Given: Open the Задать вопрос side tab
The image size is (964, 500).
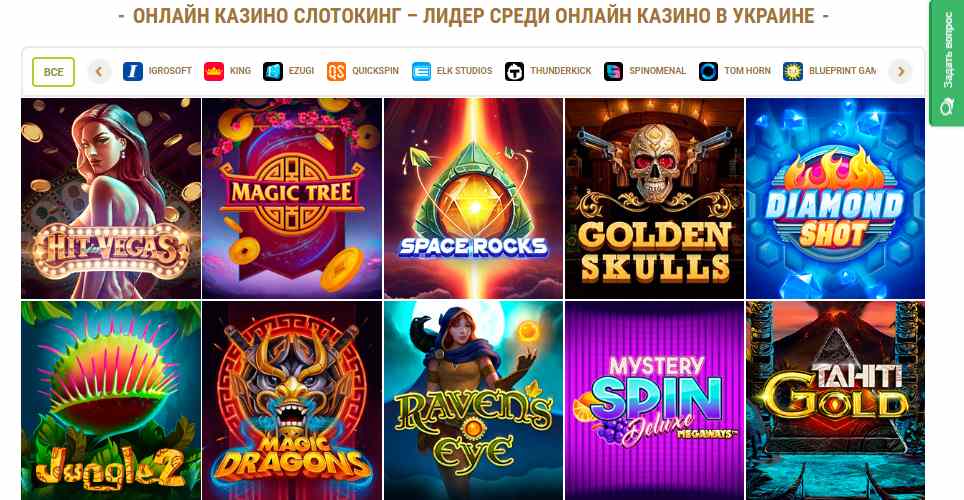Looking at the screenshot, I should (x=947, y=63).
